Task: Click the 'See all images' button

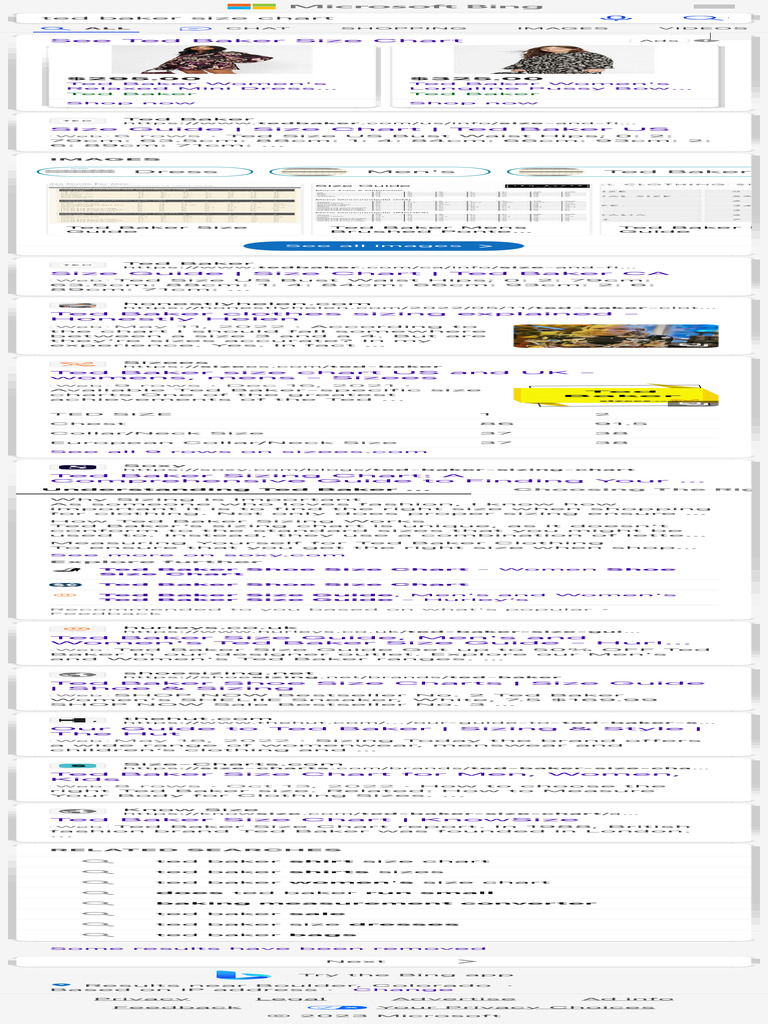Action: 383,246
